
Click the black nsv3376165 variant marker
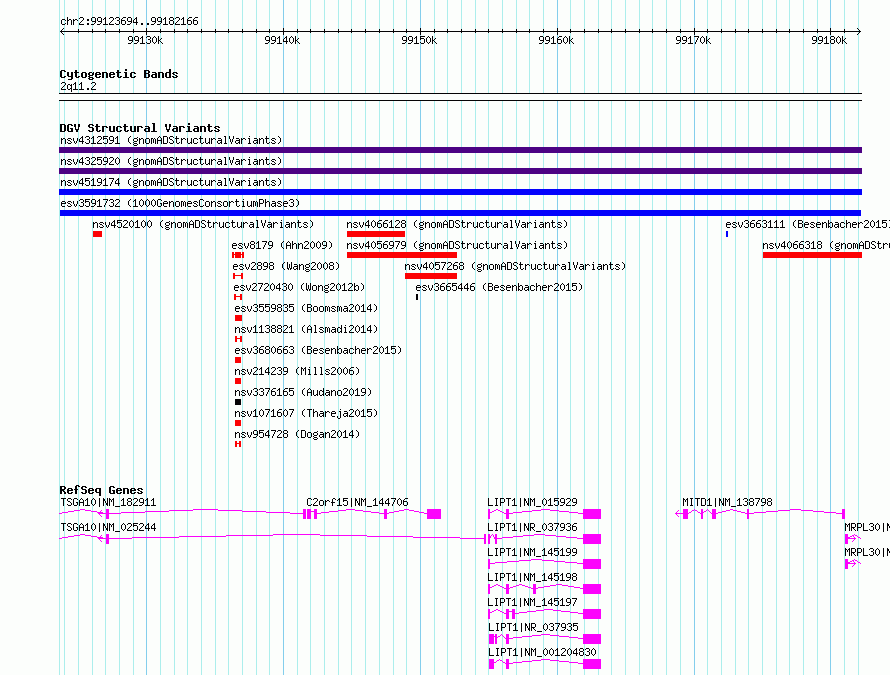[x=238, y=402]
